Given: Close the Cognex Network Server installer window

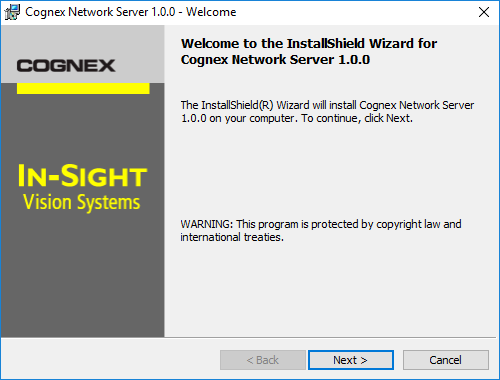Looking at the screenshot, I should [484, 12].
